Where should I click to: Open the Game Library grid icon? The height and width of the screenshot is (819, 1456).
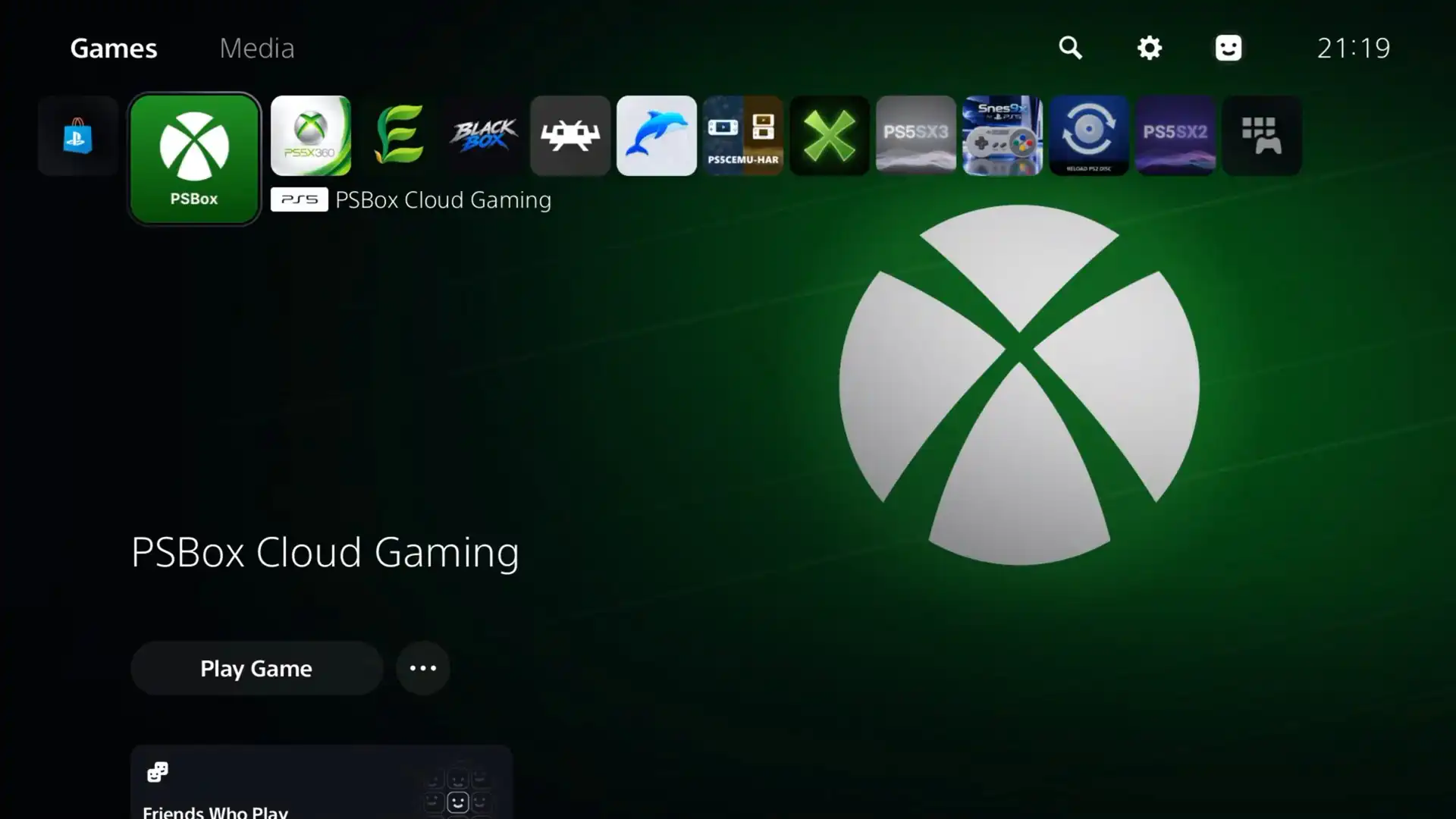tap(1262, 136)
